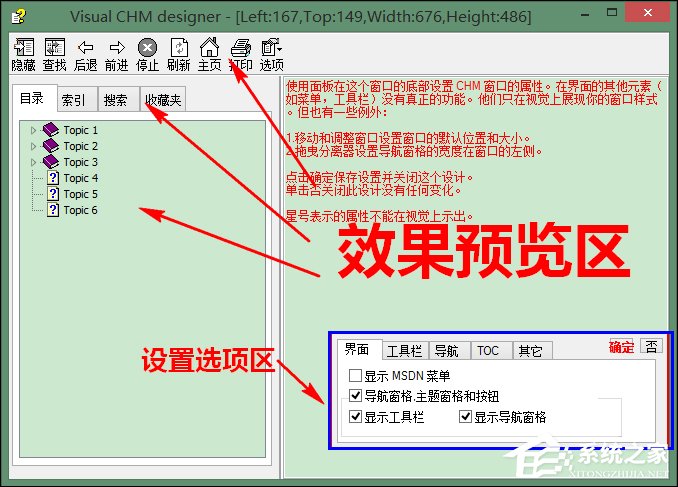
Task: Click the 查找 (Find) toolbar icon
Action: pyautogui.click(x=54, y=48)
